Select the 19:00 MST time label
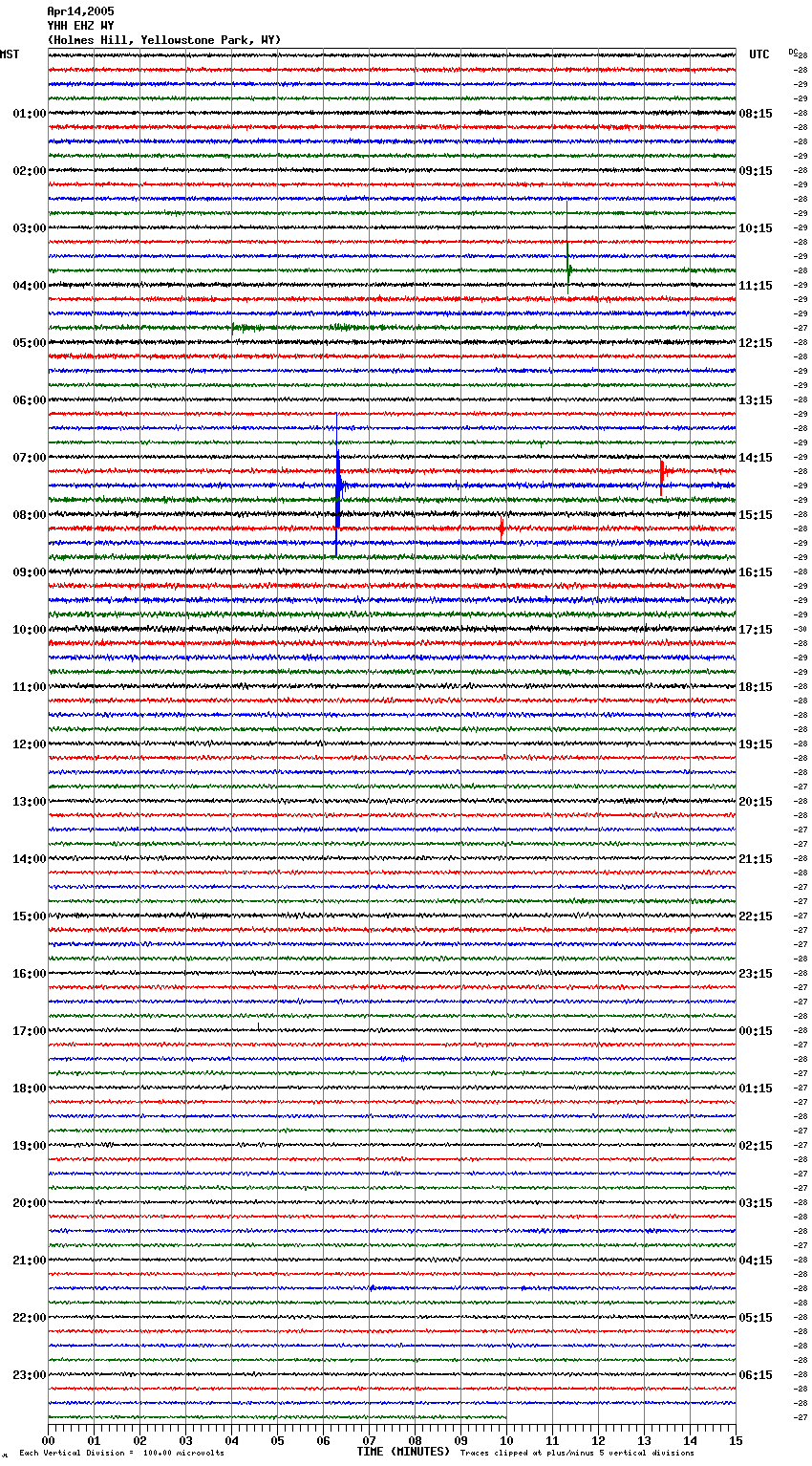The image size is (812, 1466). 30,1146
